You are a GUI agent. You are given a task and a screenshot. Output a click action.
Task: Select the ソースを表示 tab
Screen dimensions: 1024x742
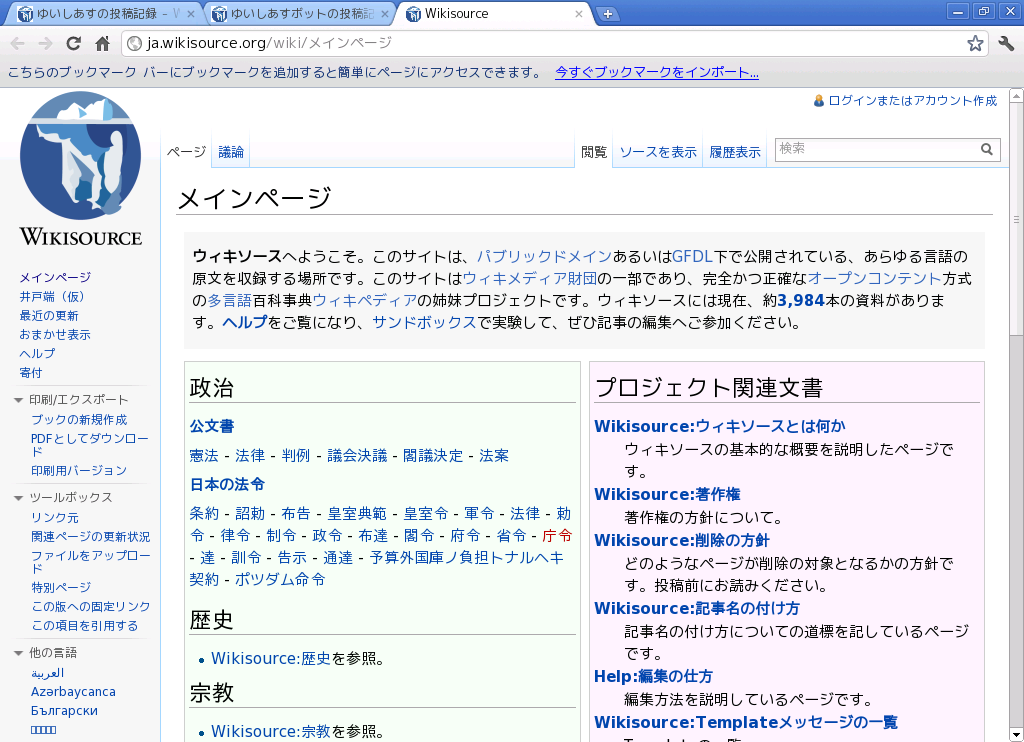click(657, 152)
